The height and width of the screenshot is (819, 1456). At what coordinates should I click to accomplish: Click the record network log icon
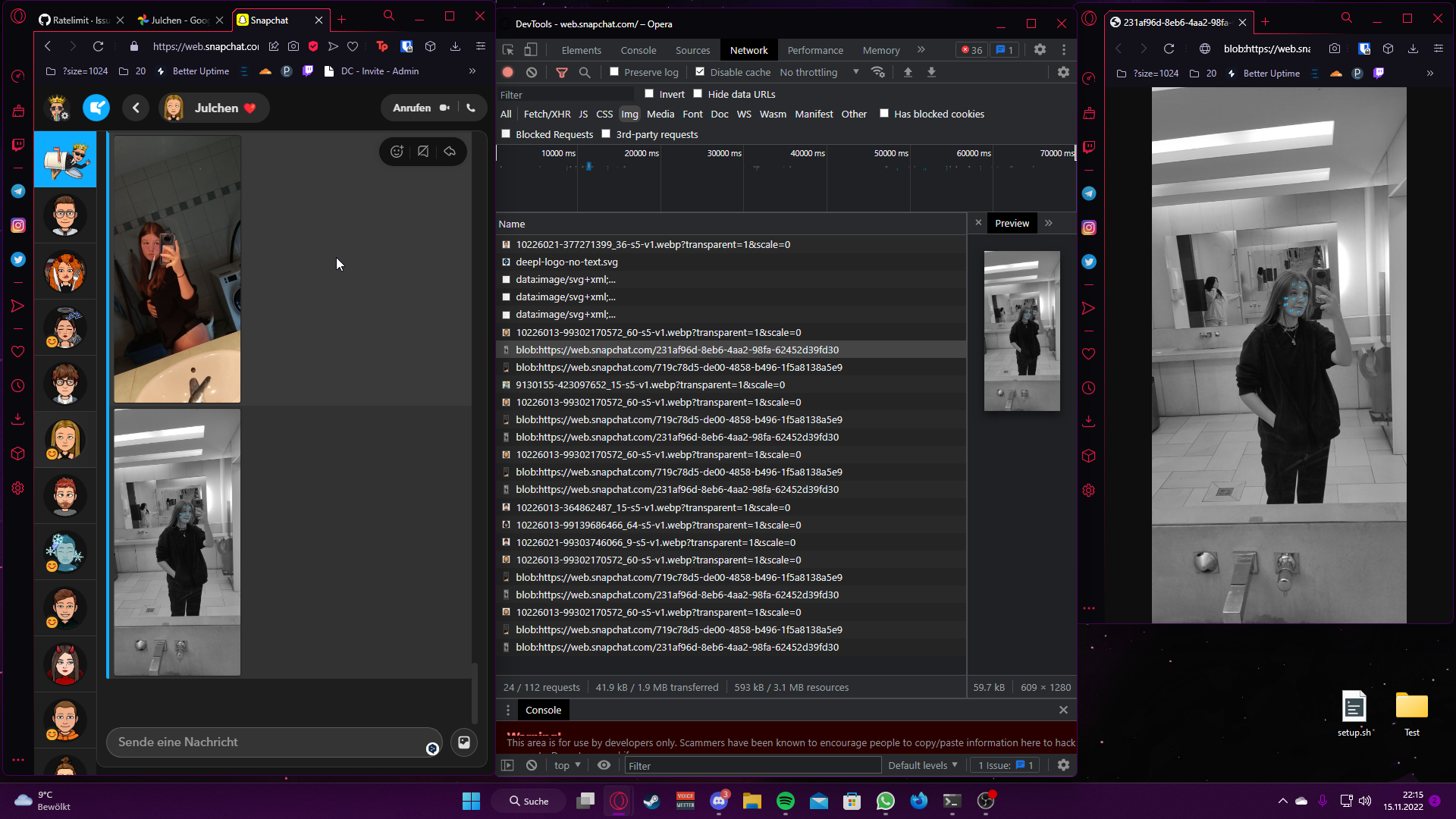pyautogui.click(x=508, y=72)
